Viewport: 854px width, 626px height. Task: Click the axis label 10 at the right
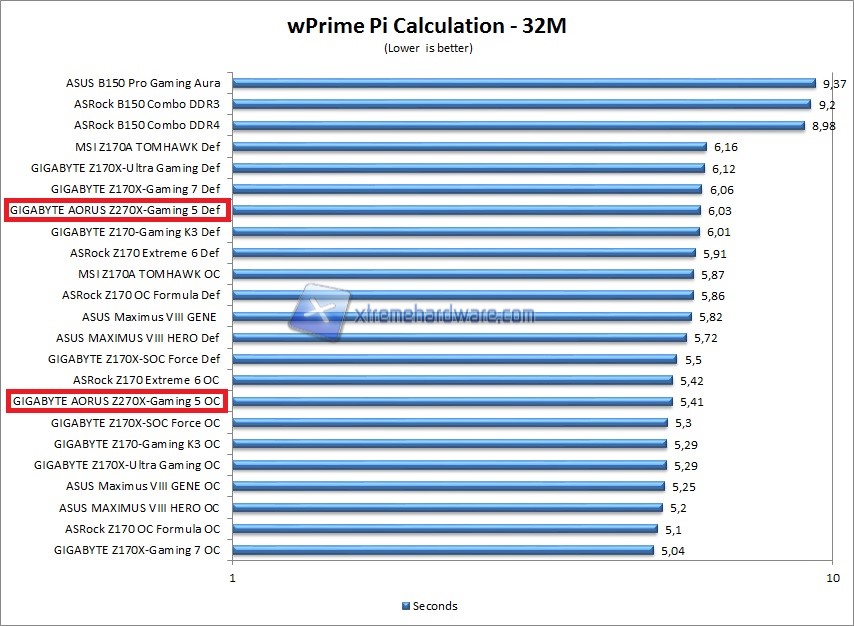click(x=833, y=576)
